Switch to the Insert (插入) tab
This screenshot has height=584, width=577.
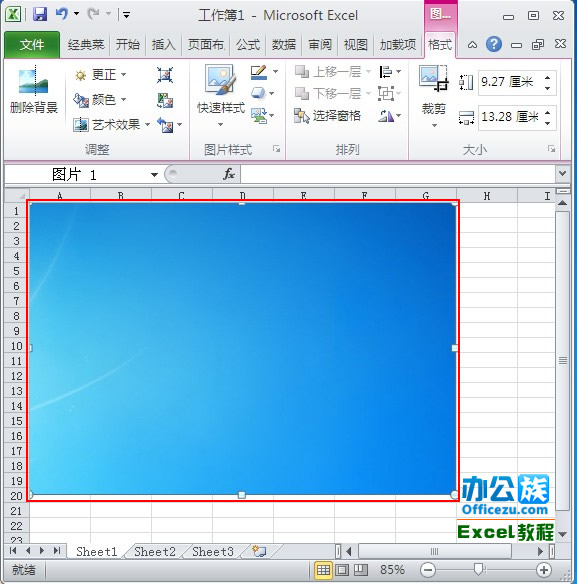tap(163, 45)
